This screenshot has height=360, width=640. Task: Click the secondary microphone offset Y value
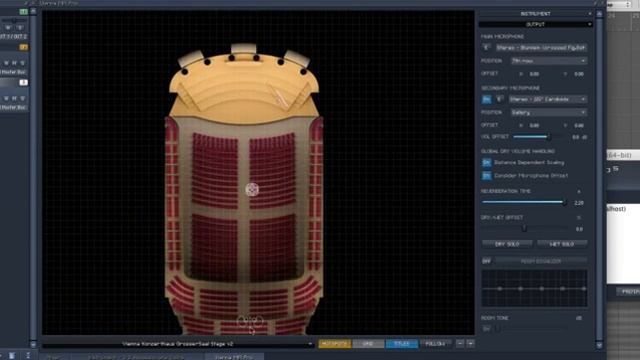[579, 125]
